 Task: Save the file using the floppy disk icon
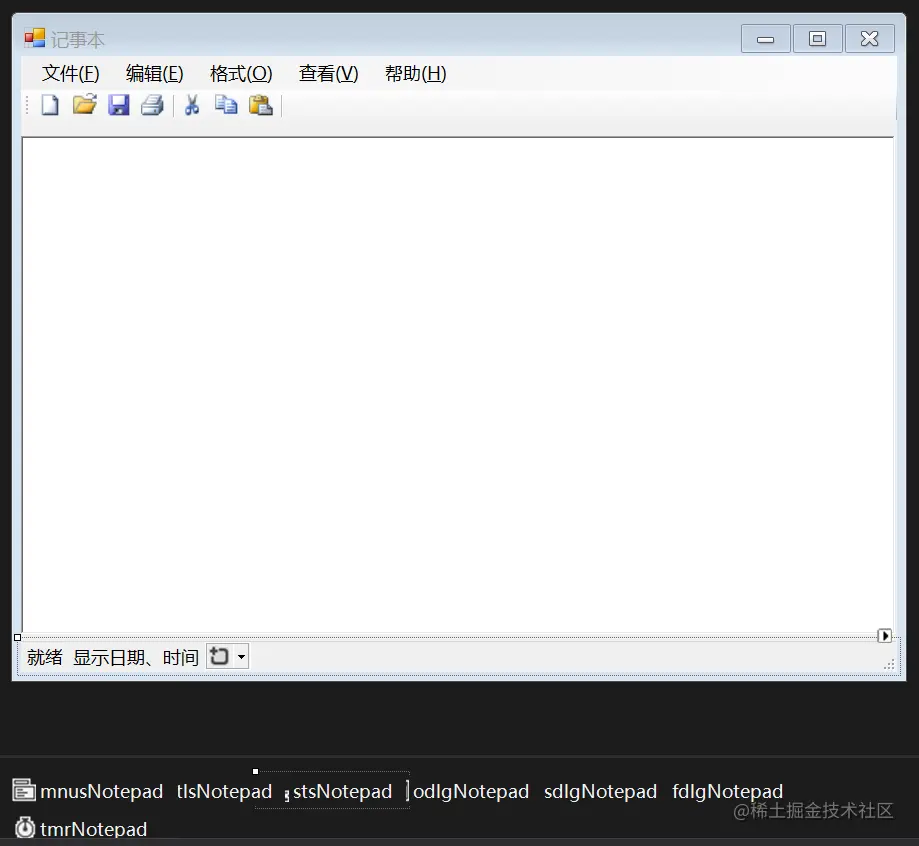[x=119, y=104]
